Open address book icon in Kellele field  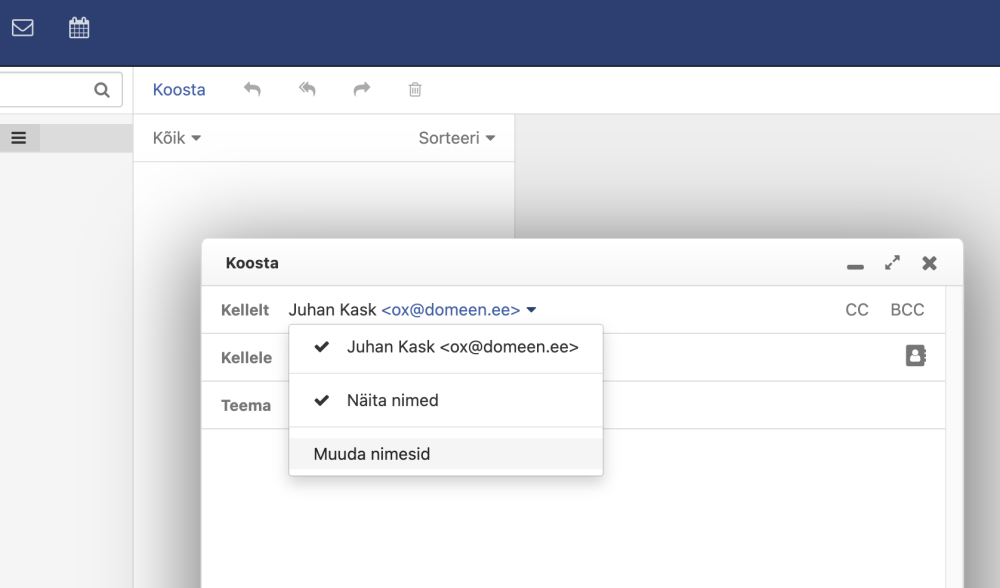coord(915,356)
